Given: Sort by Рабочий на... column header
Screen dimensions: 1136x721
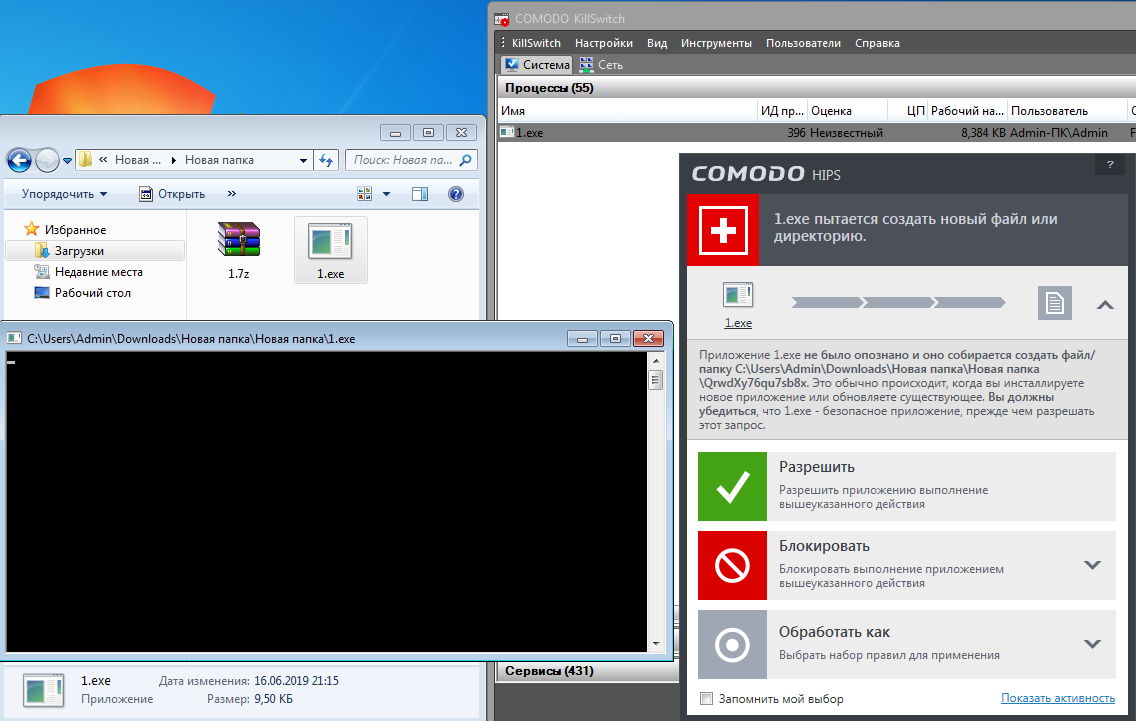Looking at the screenshot, I should [967, 111].
